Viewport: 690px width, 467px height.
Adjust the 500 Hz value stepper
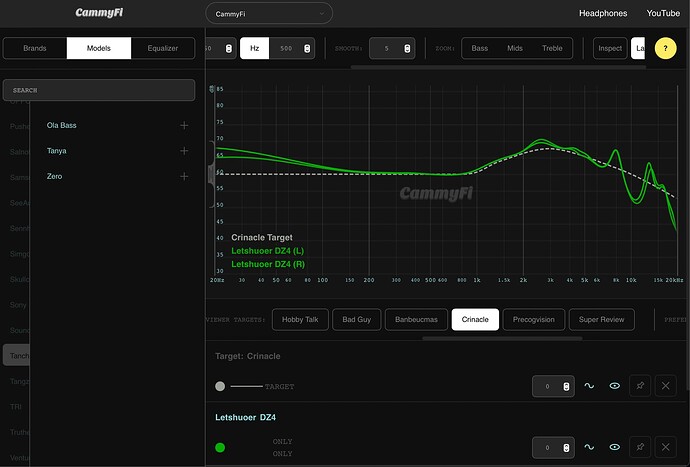click(307, 48)
